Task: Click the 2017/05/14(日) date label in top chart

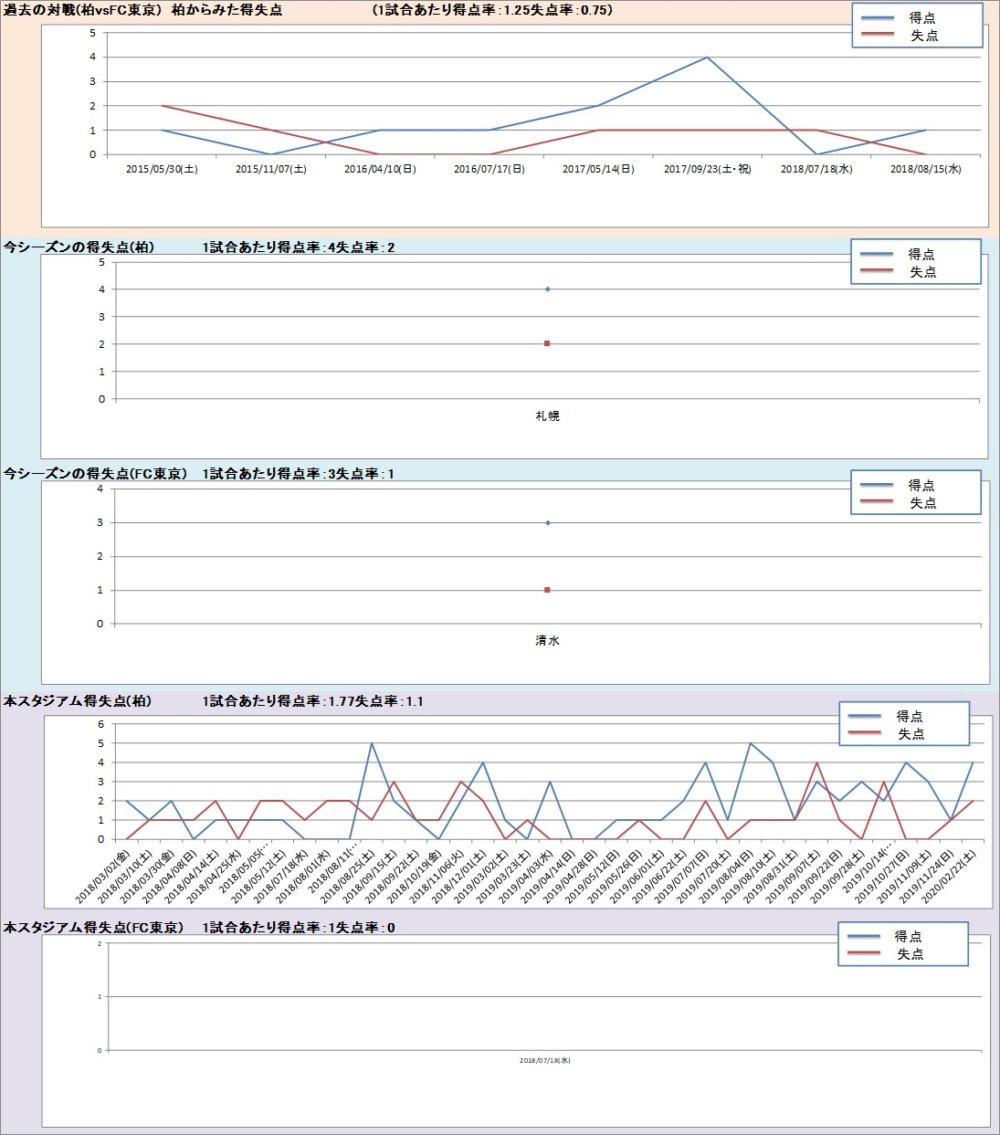Action: (598, 170)
